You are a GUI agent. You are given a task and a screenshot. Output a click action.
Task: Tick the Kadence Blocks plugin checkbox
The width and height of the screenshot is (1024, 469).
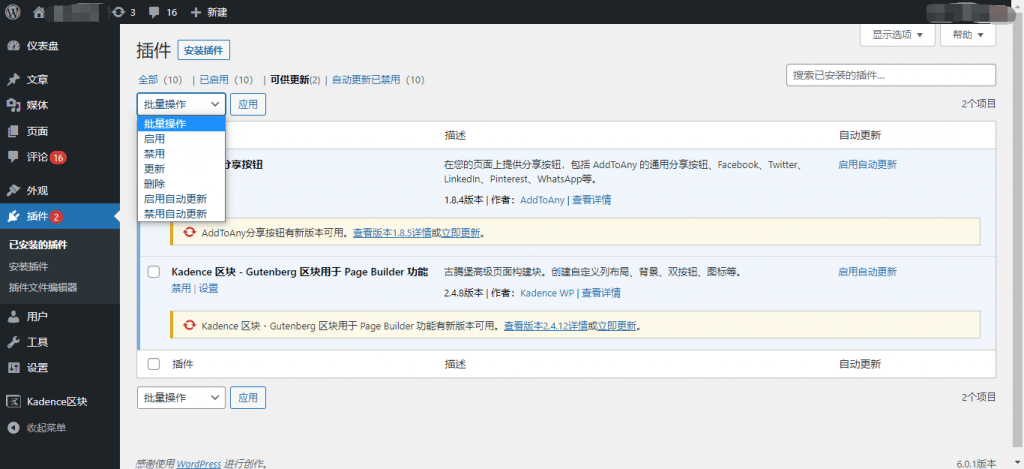tap(153, 272)
